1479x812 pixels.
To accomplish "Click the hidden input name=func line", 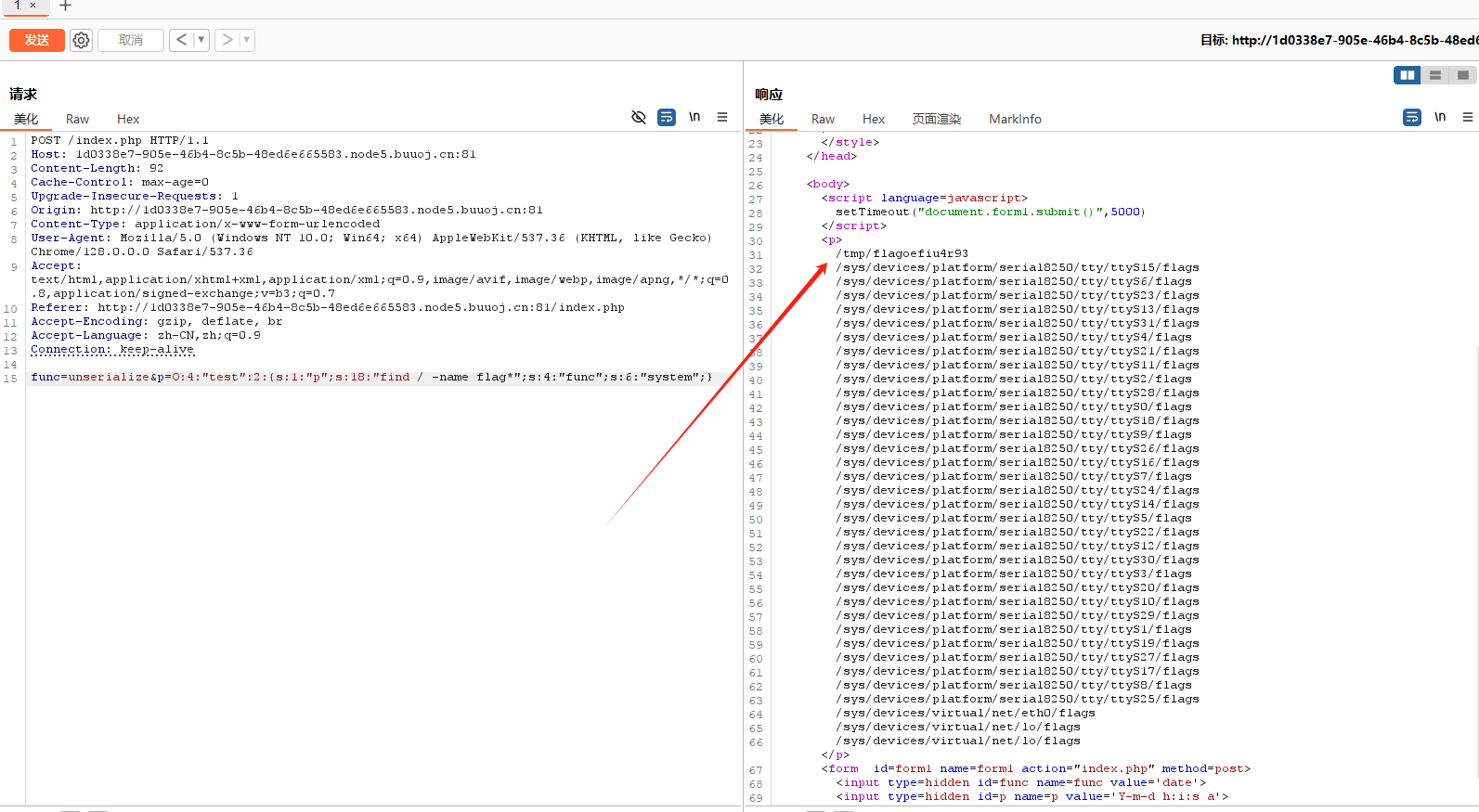I will 1021,782.
